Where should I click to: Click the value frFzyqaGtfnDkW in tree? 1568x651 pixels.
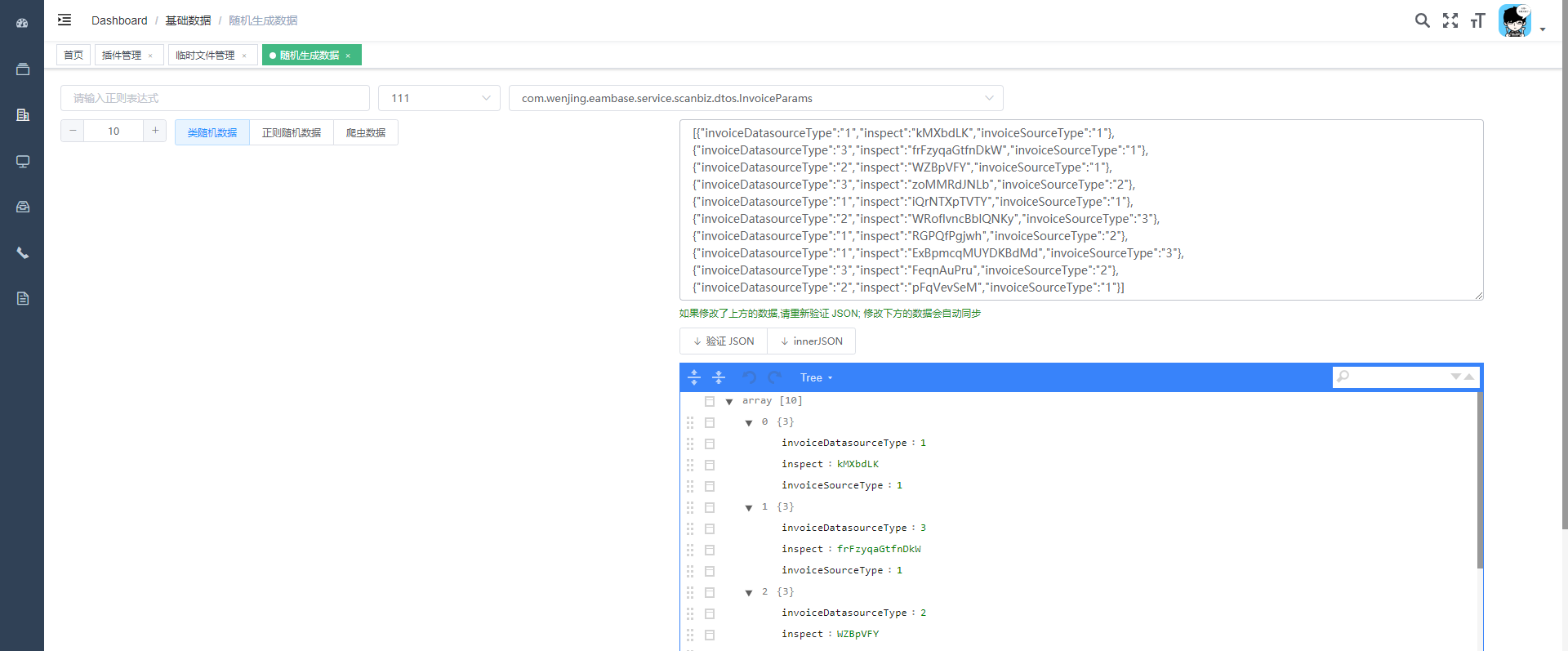point(879,549)
